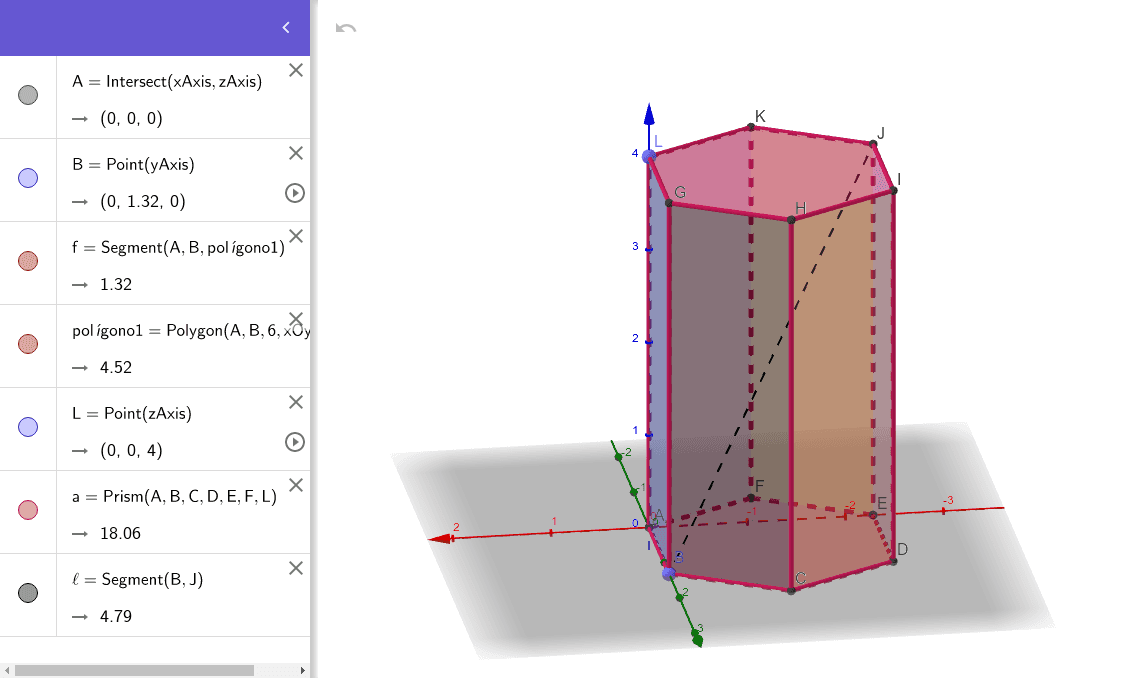Toggle visibility of point B

coord(28,178)
